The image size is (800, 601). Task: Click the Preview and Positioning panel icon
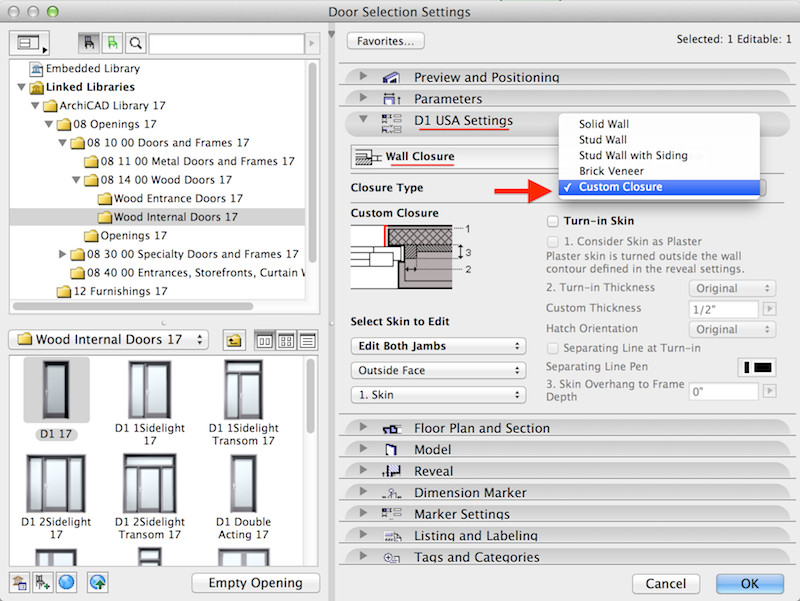pos(391,78)
